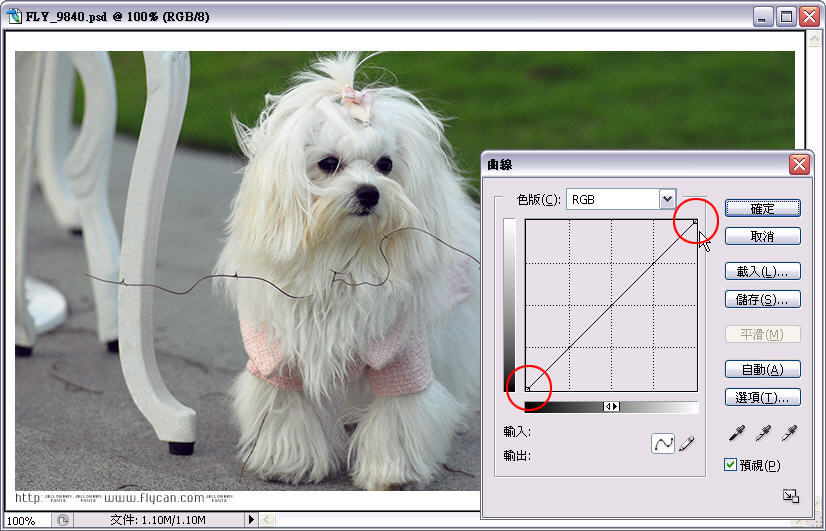Click the 100% zoom field
The width and height of the screenshot is (826, 531).
point(26,520)
